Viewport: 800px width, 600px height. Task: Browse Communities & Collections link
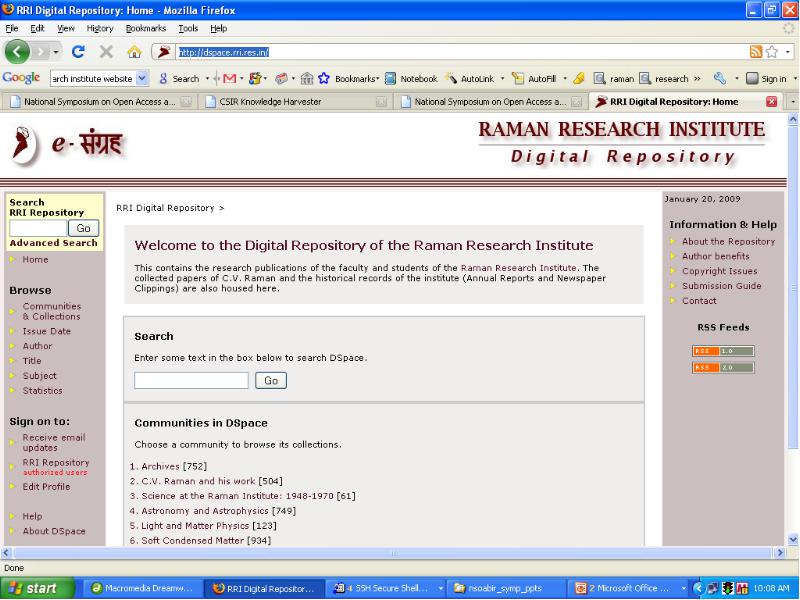[52, 311]
